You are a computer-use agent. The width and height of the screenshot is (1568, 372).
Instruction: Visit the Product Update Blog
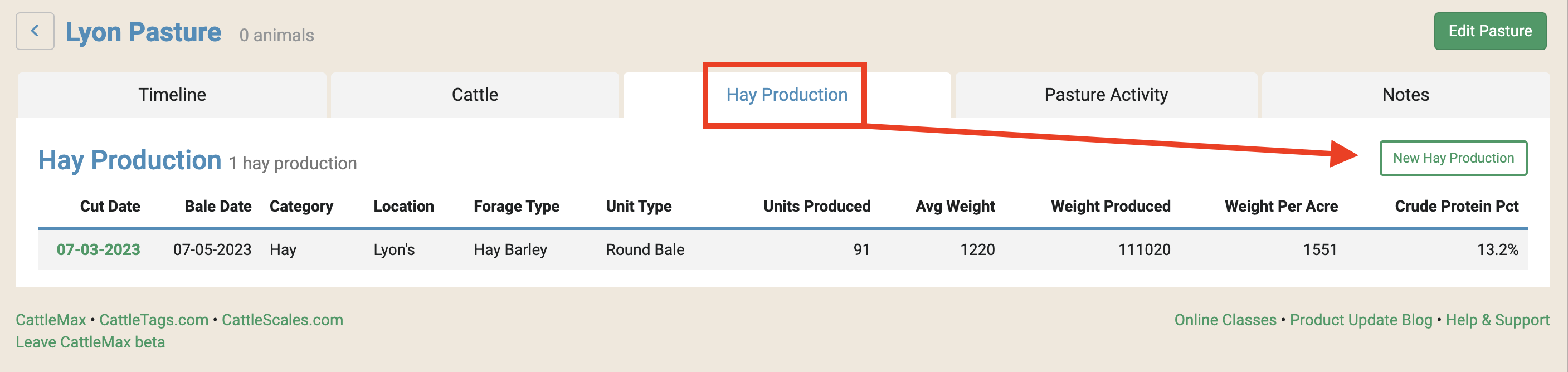point(1361,319)
